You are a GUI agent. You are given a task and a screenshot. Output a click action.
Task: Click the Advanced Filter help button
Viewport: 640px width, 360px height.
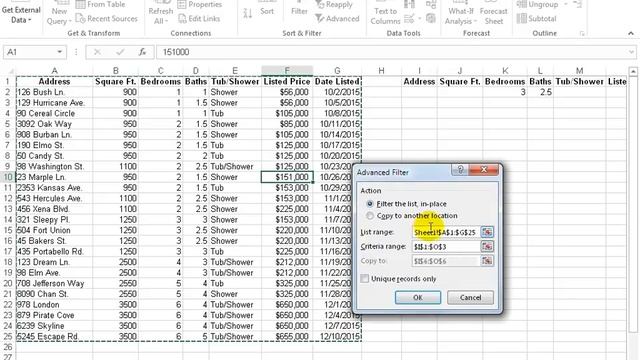coord(460,169)
